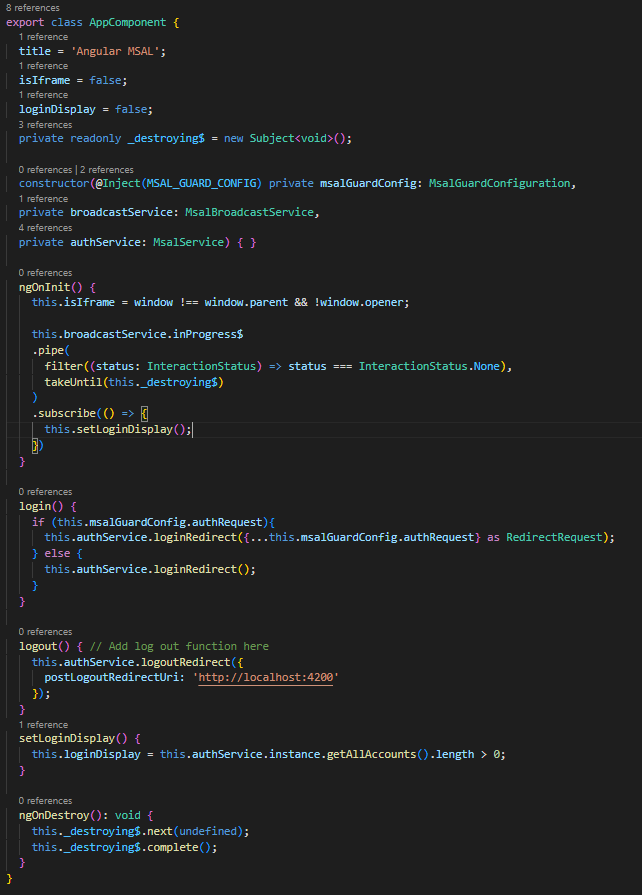Click the "1 reference" lens above setLoginDisplay
The height and width of the screenshot is (895, 642).
pos(43,724)
